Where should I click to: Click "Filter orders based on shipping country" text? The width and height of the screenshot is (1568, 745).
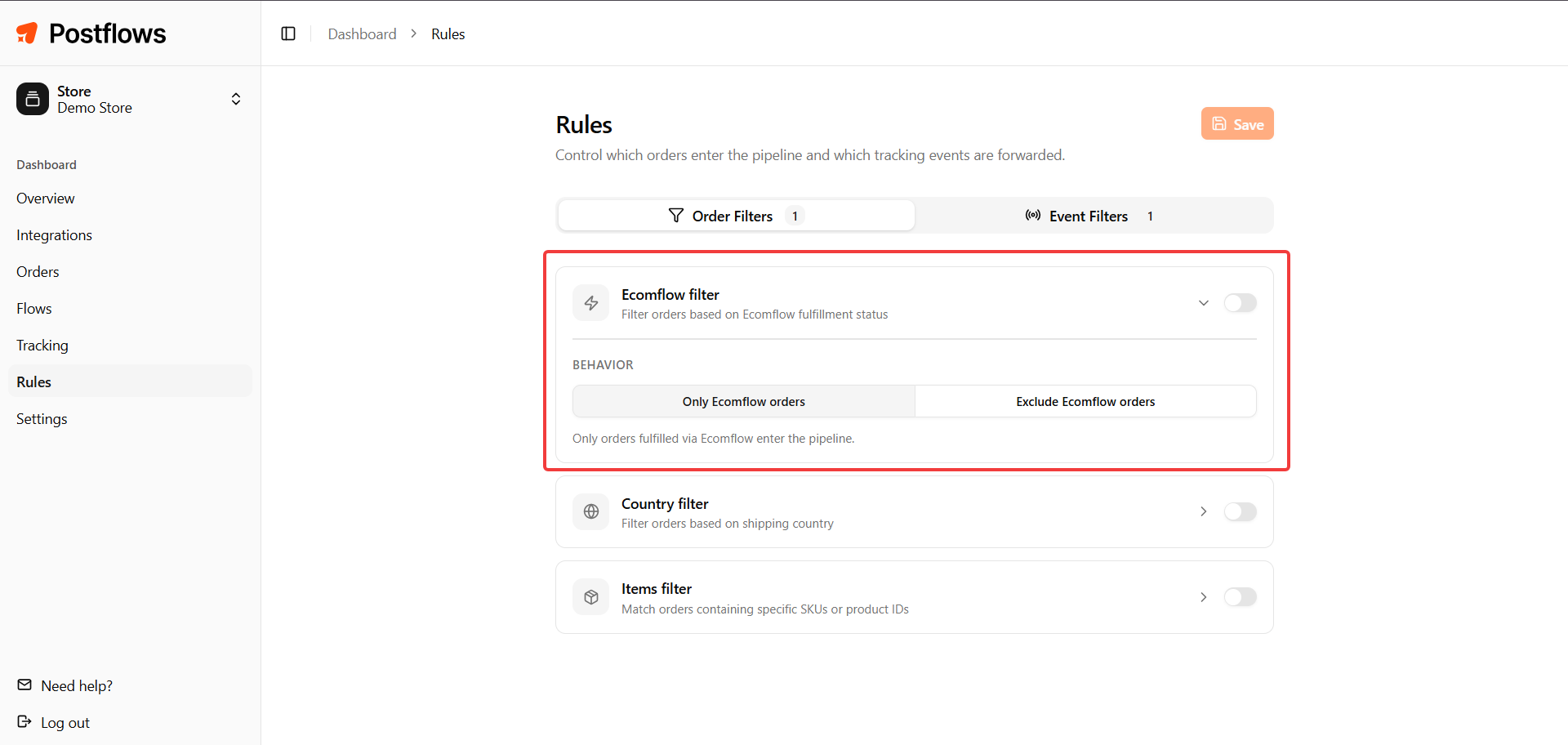pos(728,524)
